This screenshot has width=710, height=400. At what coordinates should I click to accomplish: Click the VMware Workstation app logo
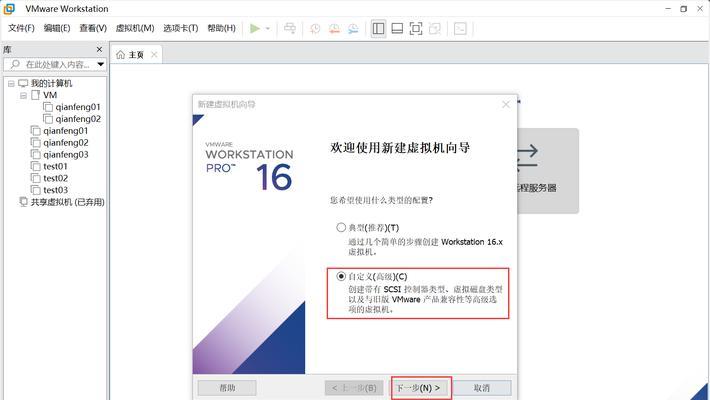click(x=9, y=9)
